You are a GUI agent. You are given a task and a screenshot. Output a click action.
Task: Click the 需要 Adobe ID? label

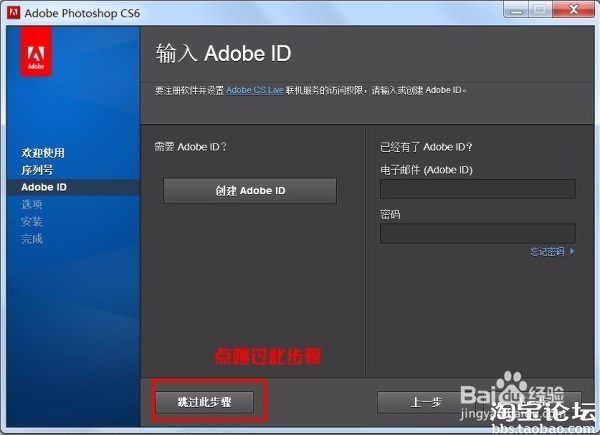[x=190, y=147]
